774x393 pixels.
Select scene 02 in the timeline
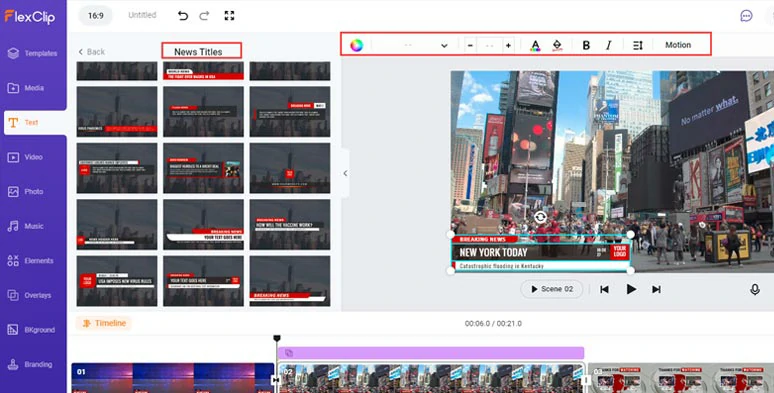pyautogui.click(x=432, y=378)
